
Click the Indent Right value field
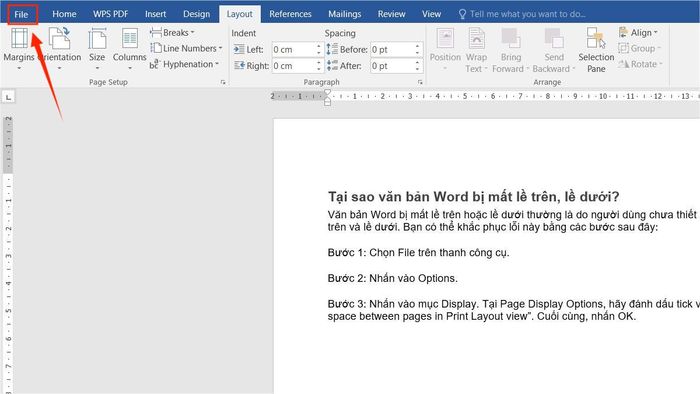coord(294,66)
